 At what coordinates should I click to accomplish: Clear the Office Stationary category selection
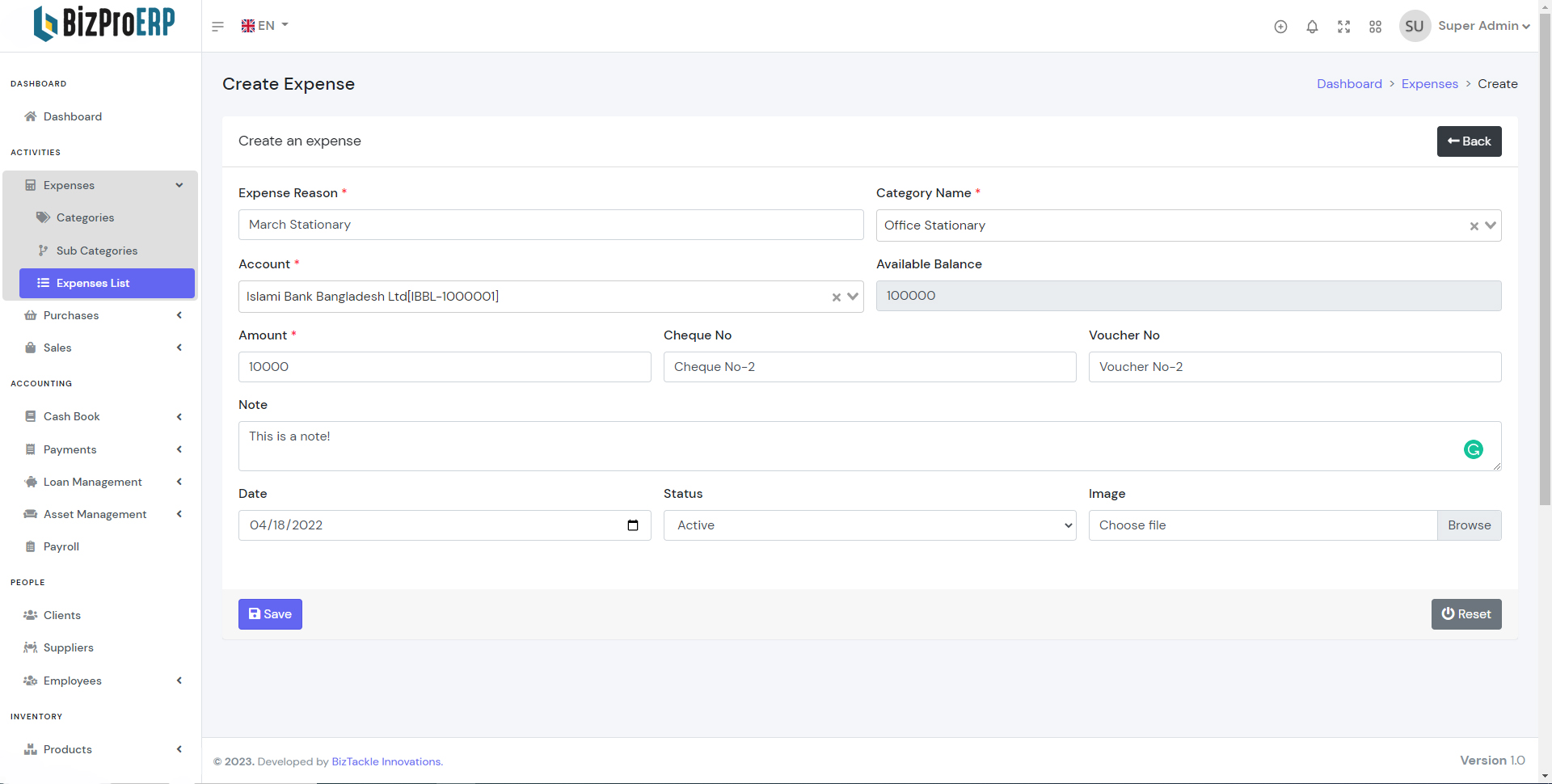point(1474,226)
